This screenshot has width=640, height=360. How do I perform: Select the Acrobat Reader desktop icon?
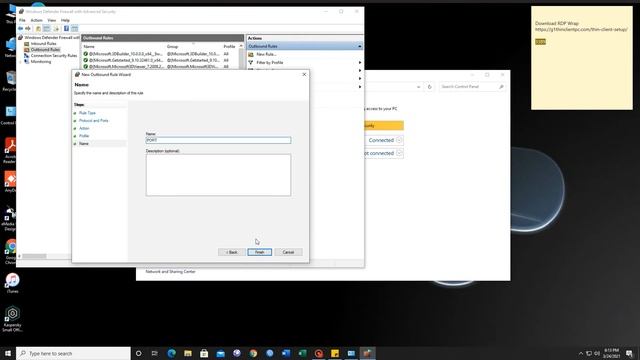(x=10, y=150)
